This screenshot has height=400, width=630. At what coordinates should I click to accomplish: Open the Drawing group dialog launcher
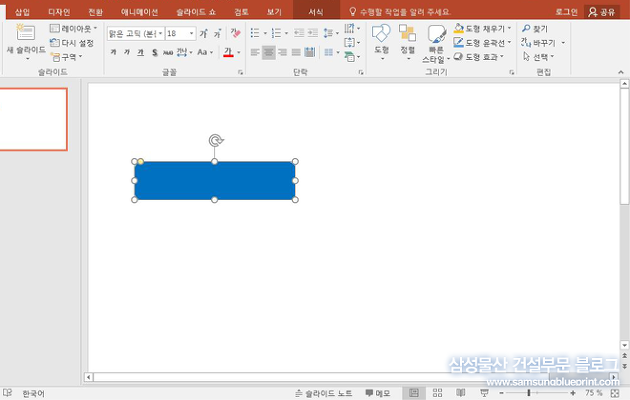coord(511,72)
